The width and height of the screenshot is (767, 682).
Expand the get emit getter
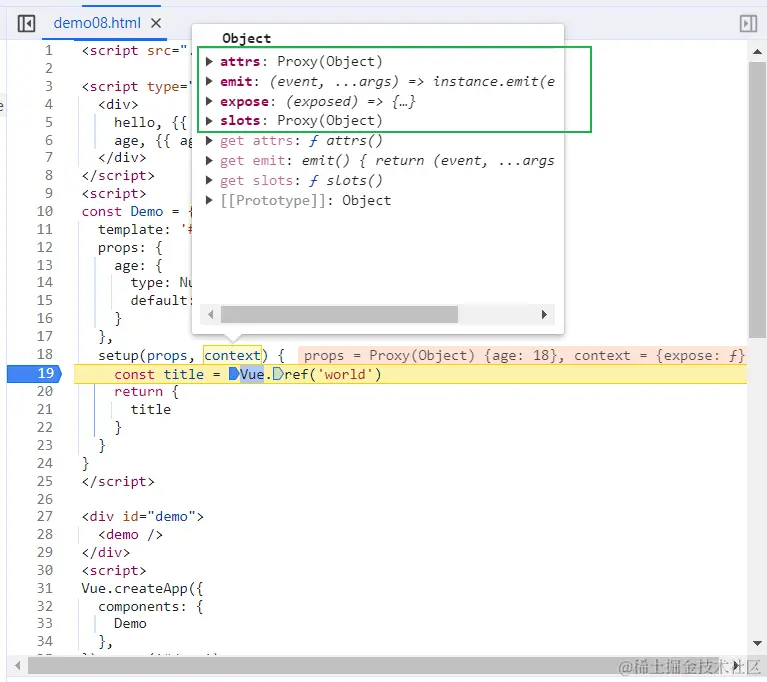(209, 160)
